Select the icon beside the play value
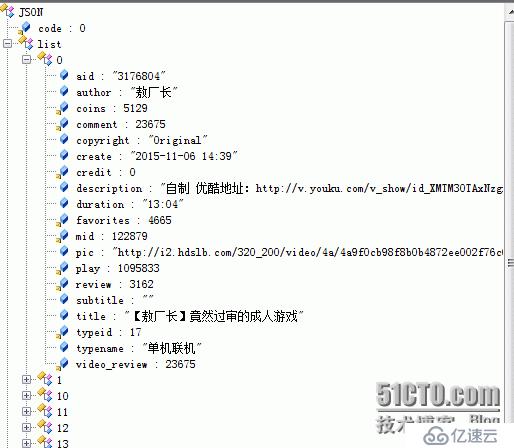The width and height of the screenshot is (514, 448). tap(62, 268)
